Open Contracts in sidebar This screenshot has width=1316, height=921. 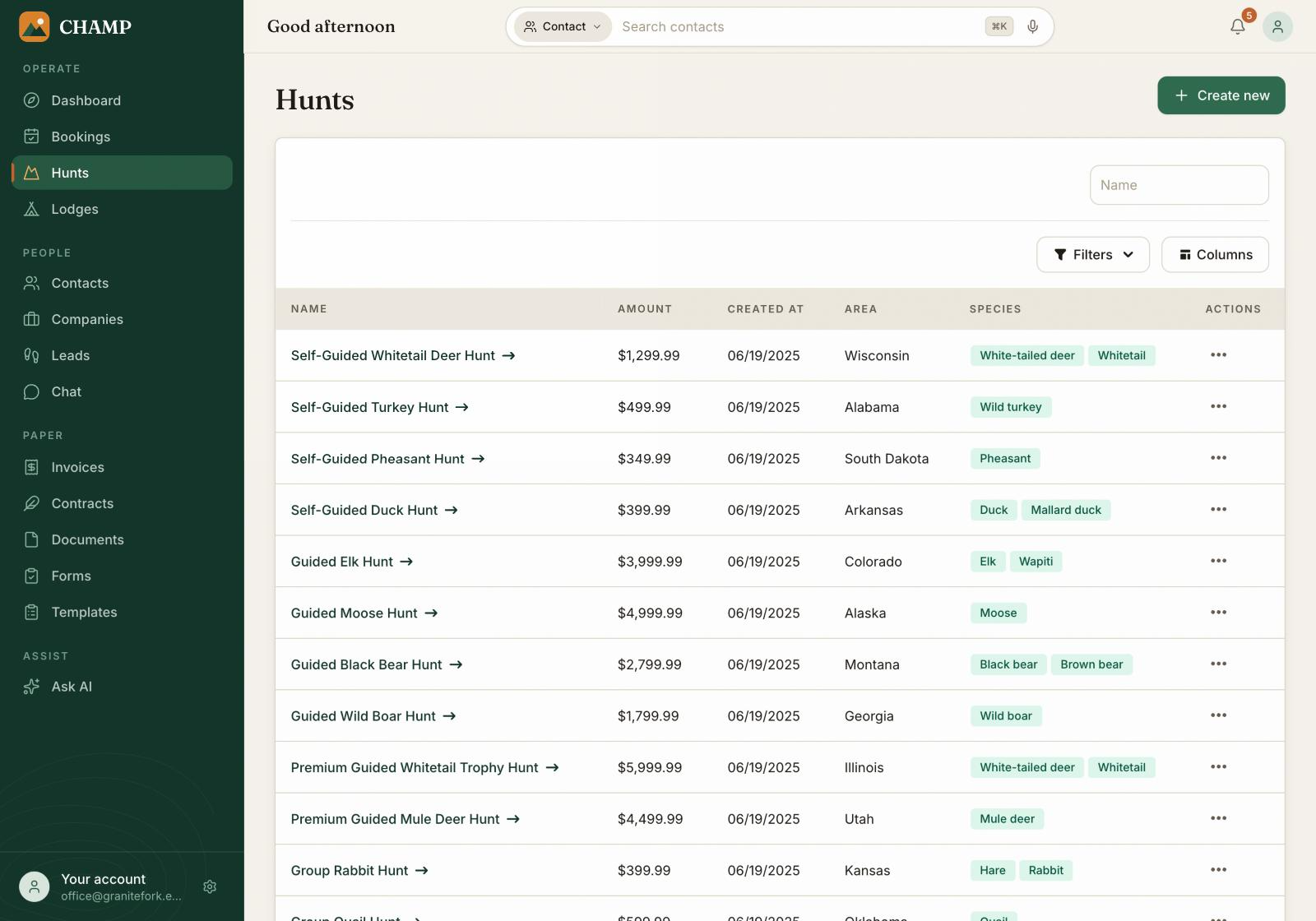pos(122,503)
